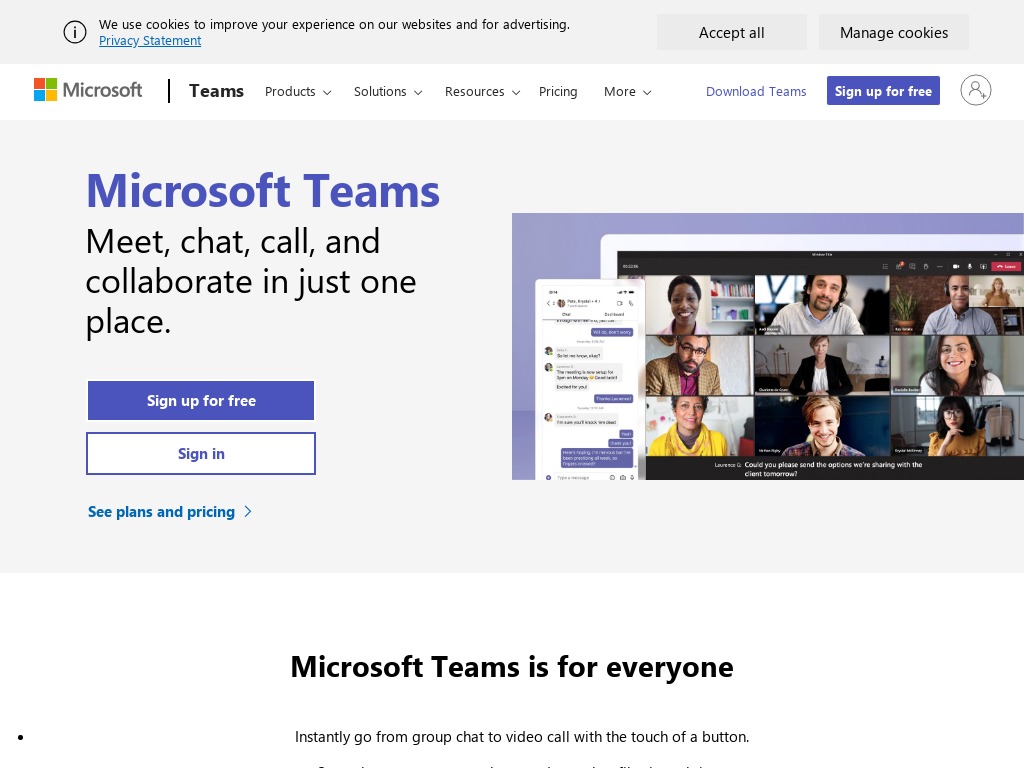Accept all cookies

(731, 32)
